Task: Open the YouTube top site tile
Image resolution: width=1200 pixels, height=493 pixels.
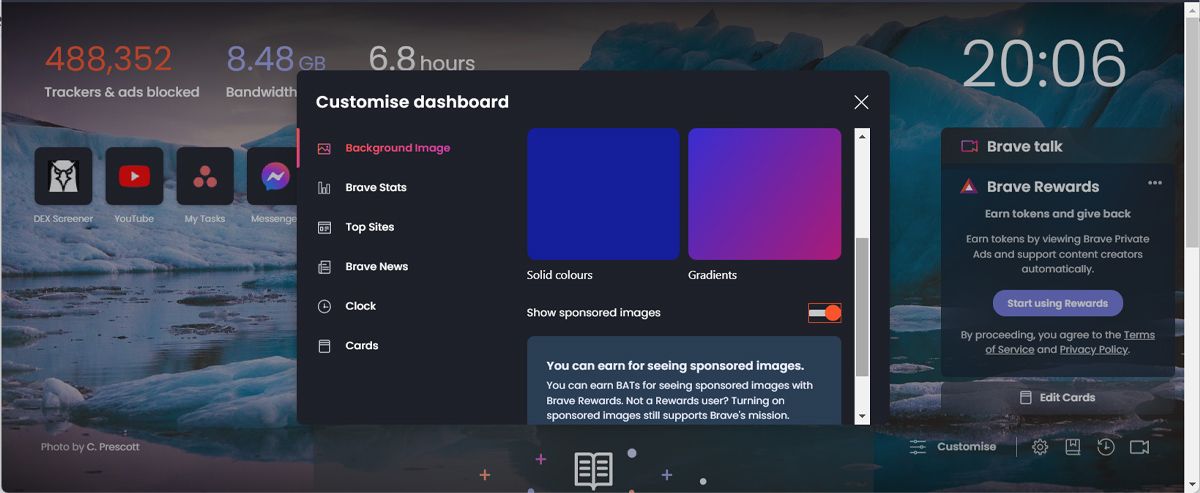Action: (134, 177)
